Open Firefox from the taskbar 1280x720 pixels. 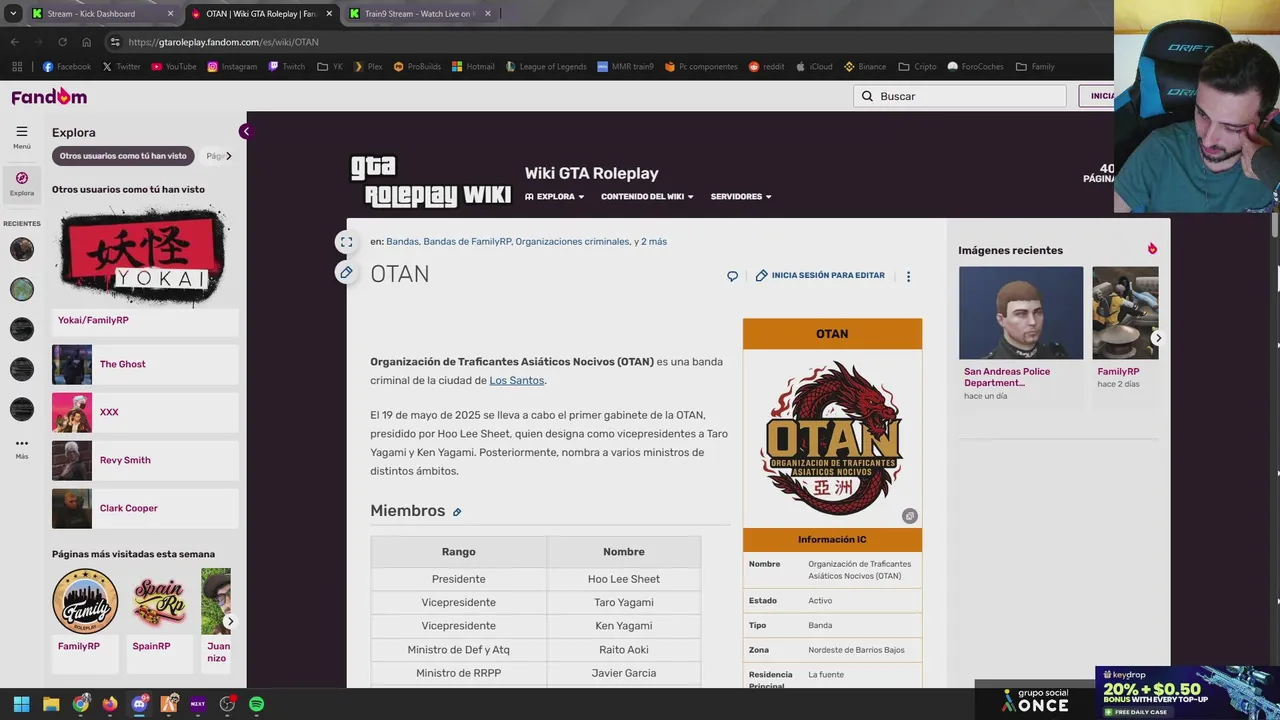[110, 704]
